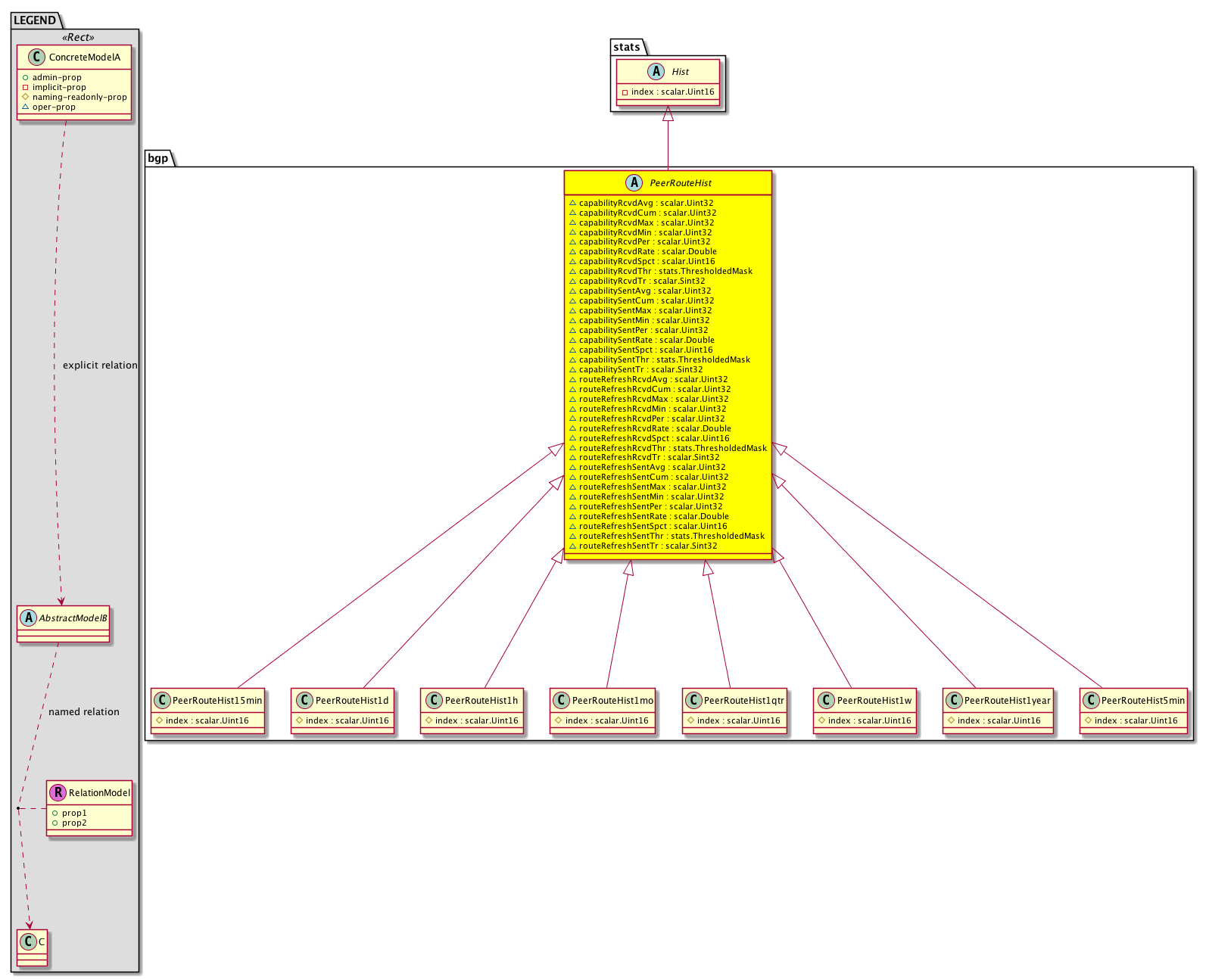
Task: Select the 'A' icon of AbstractModelB
Action: pyautogui.click(x=29, y=618)
